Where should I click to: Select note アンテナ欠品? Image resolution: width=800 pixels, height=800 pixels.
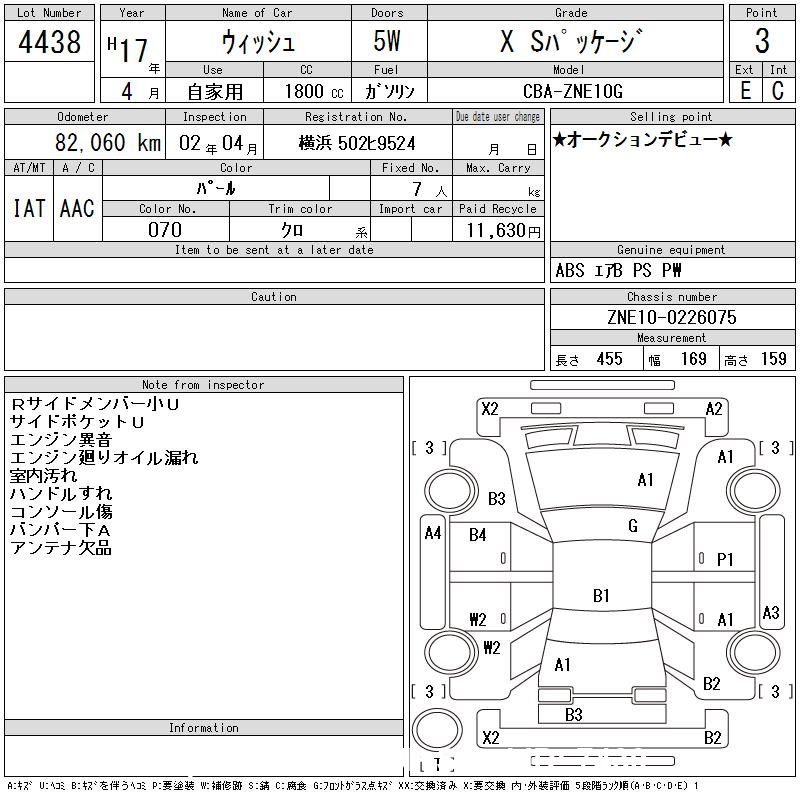(x=61, y=548)
